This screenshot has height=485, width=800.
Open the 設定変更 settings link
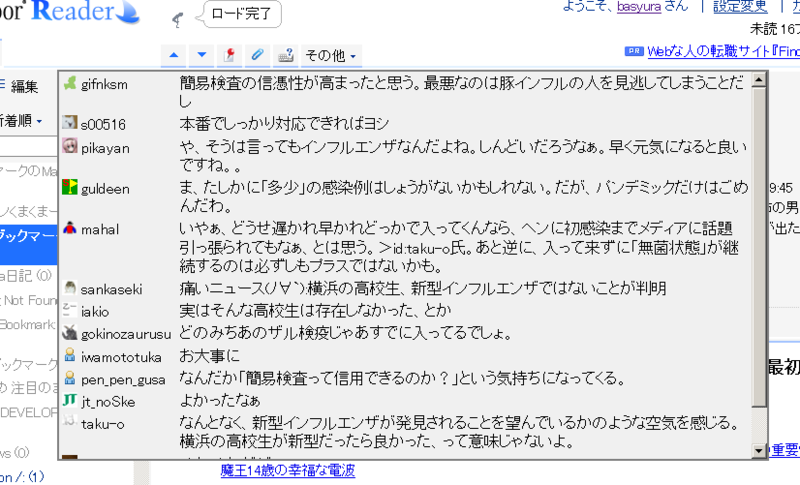[x=740, y=7]
